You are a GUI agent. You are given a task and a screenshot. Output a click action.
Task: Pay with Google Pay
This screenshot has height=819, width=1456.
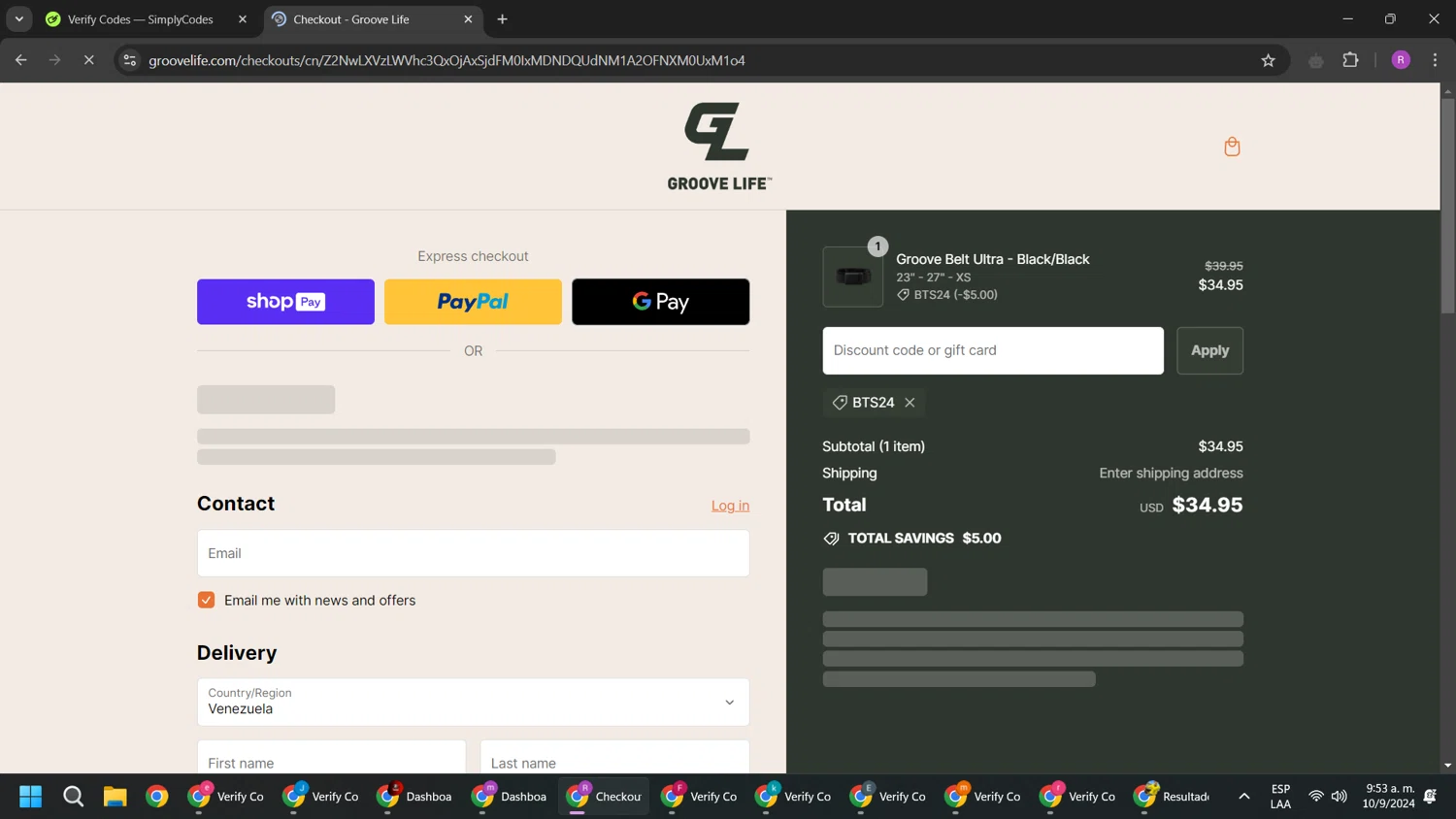660,302
